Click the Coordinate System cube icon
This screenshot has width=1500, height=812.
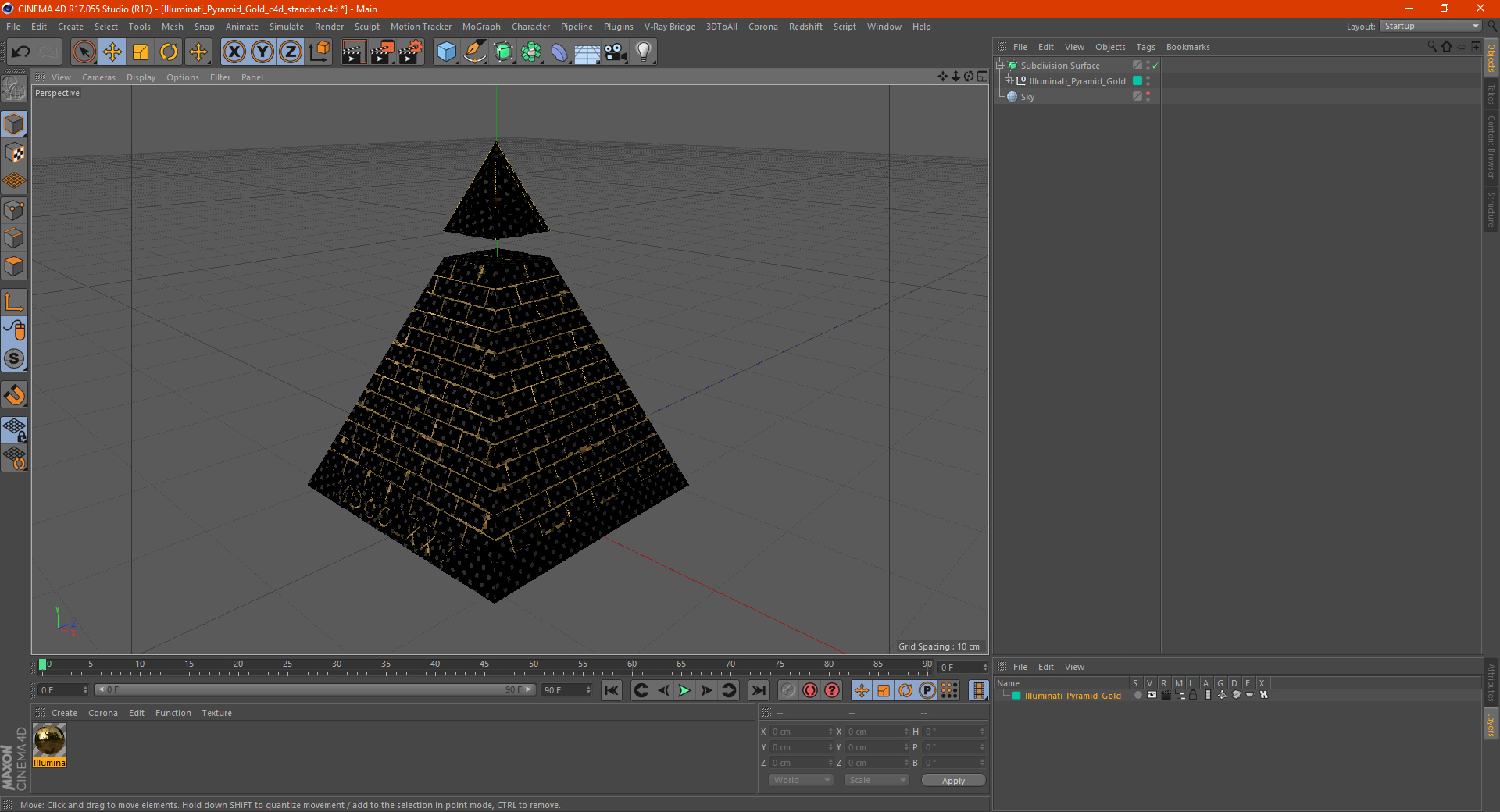click(x=320, y=52)
